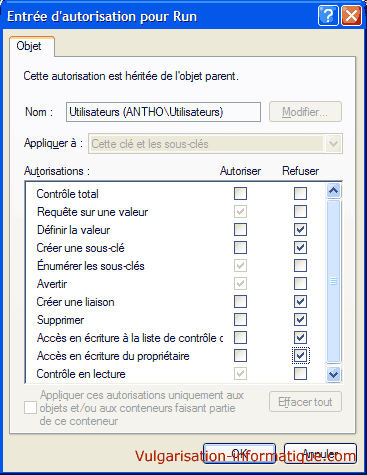Uncheck Refuser for Accès en écriture du propriétaire
This screenshot has height=475, width=367.
tap(300, 356)
